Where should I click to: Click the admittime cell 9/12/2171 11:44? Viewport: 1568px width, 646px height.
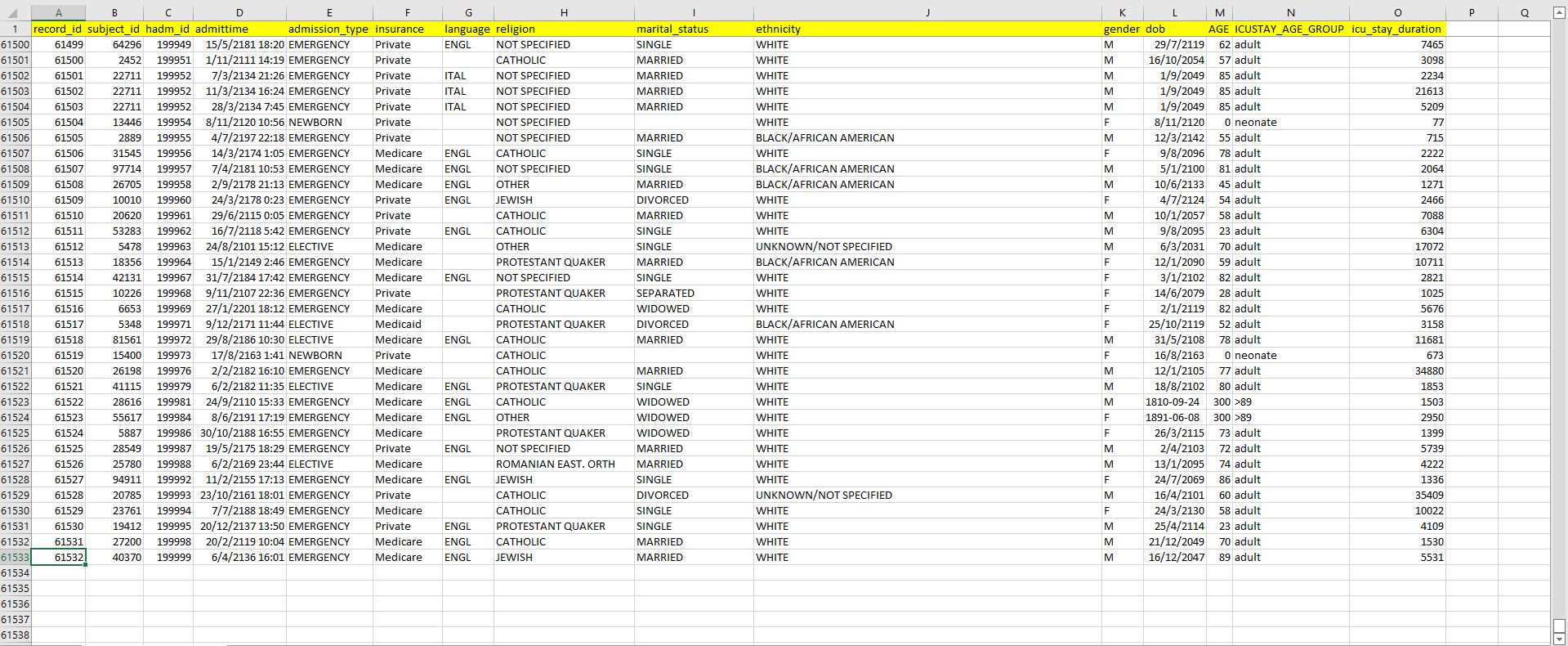coord(239,324)
